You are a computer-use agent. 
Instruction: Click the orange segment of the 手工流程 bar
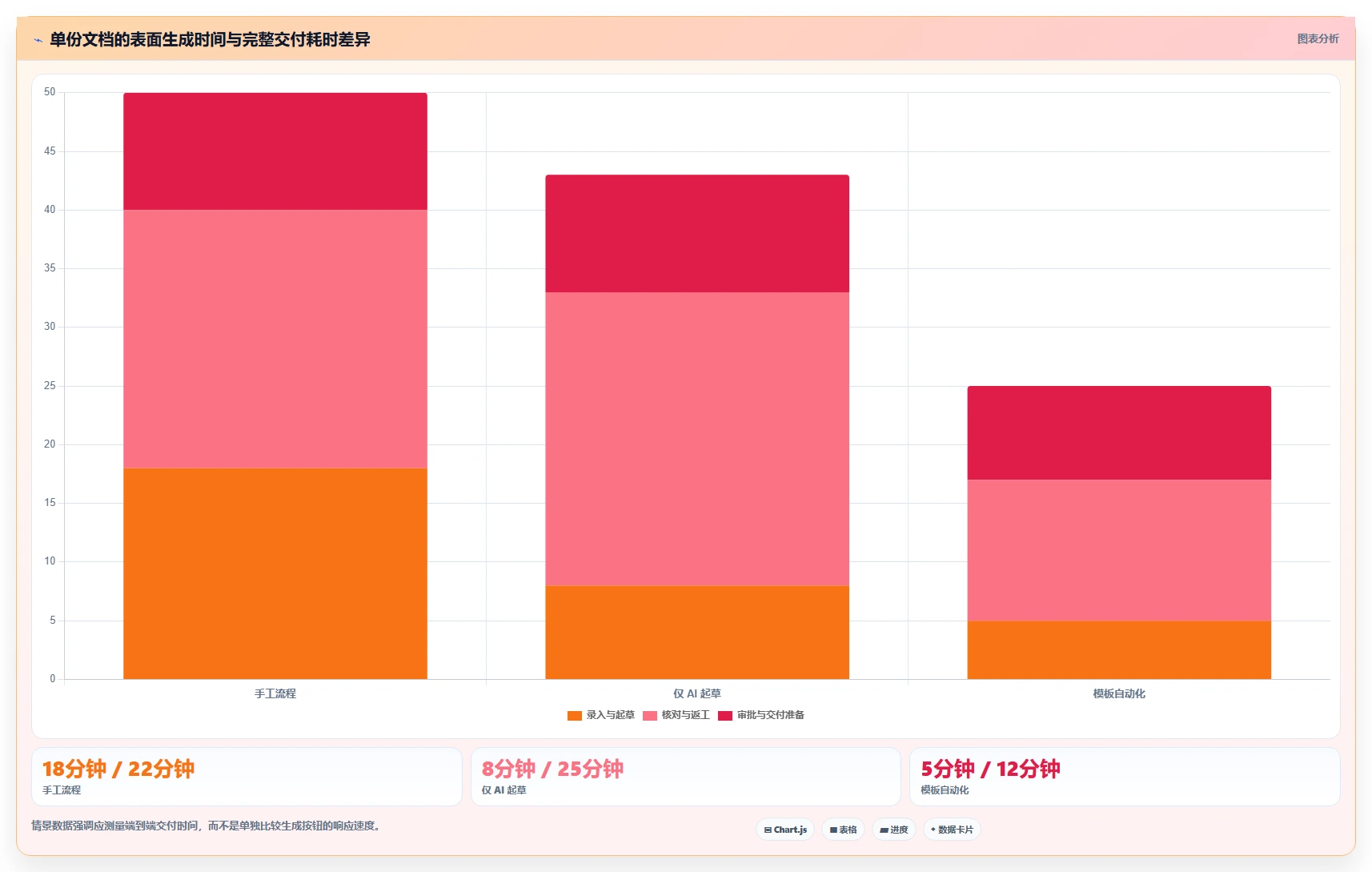(275, 573)
